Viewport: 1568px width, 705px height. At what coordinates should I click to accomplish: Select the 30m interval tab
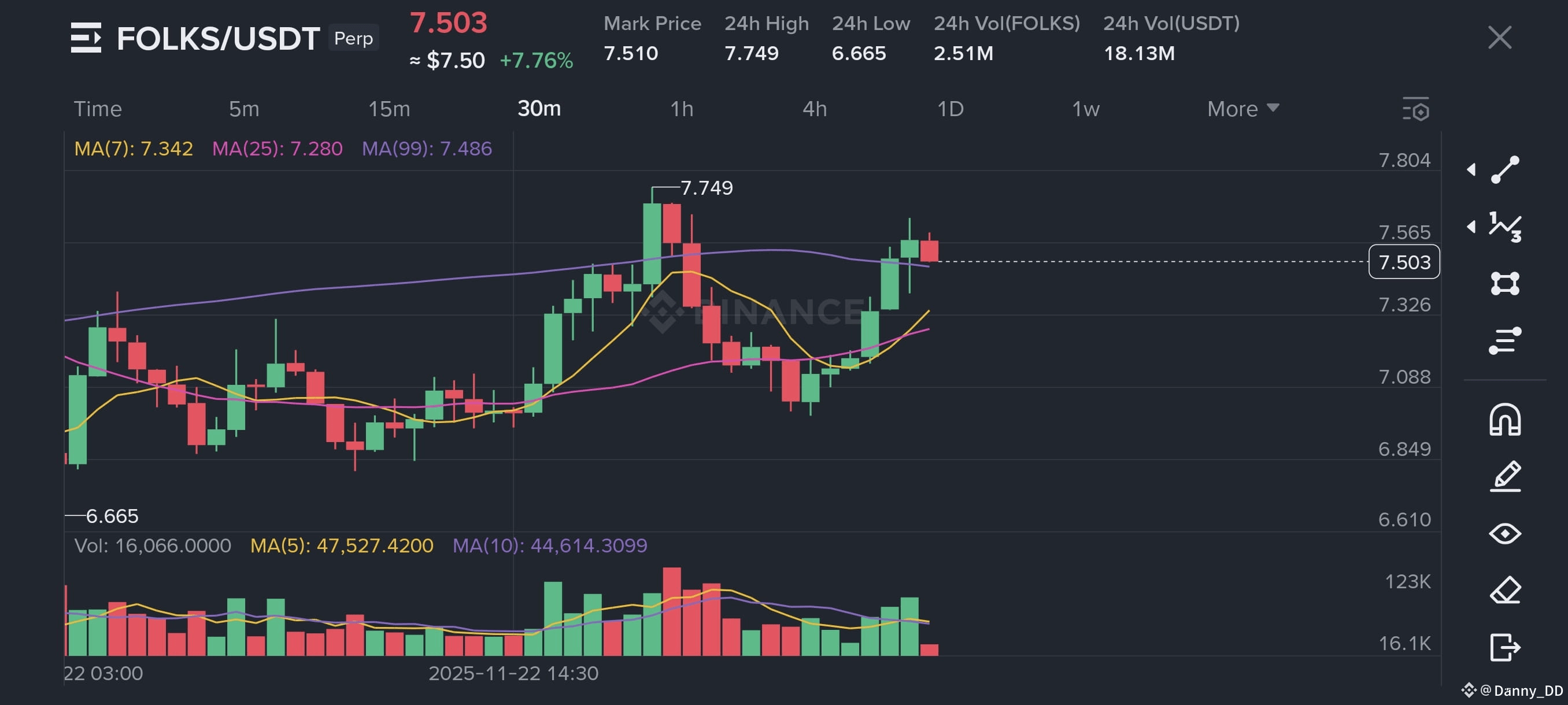(539, 109)
